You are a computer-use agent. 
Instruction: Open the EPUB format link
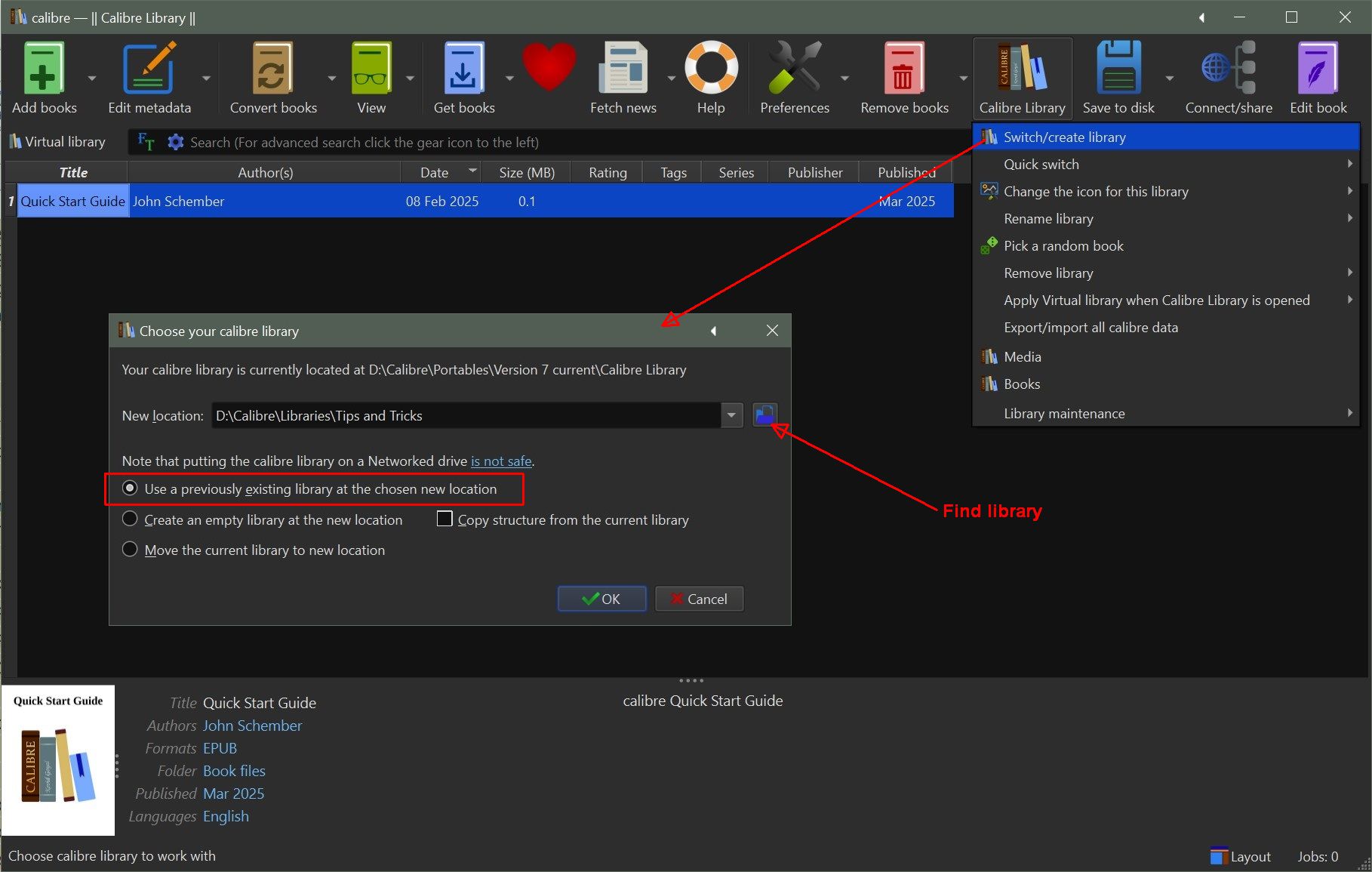[x=220, y=748]
